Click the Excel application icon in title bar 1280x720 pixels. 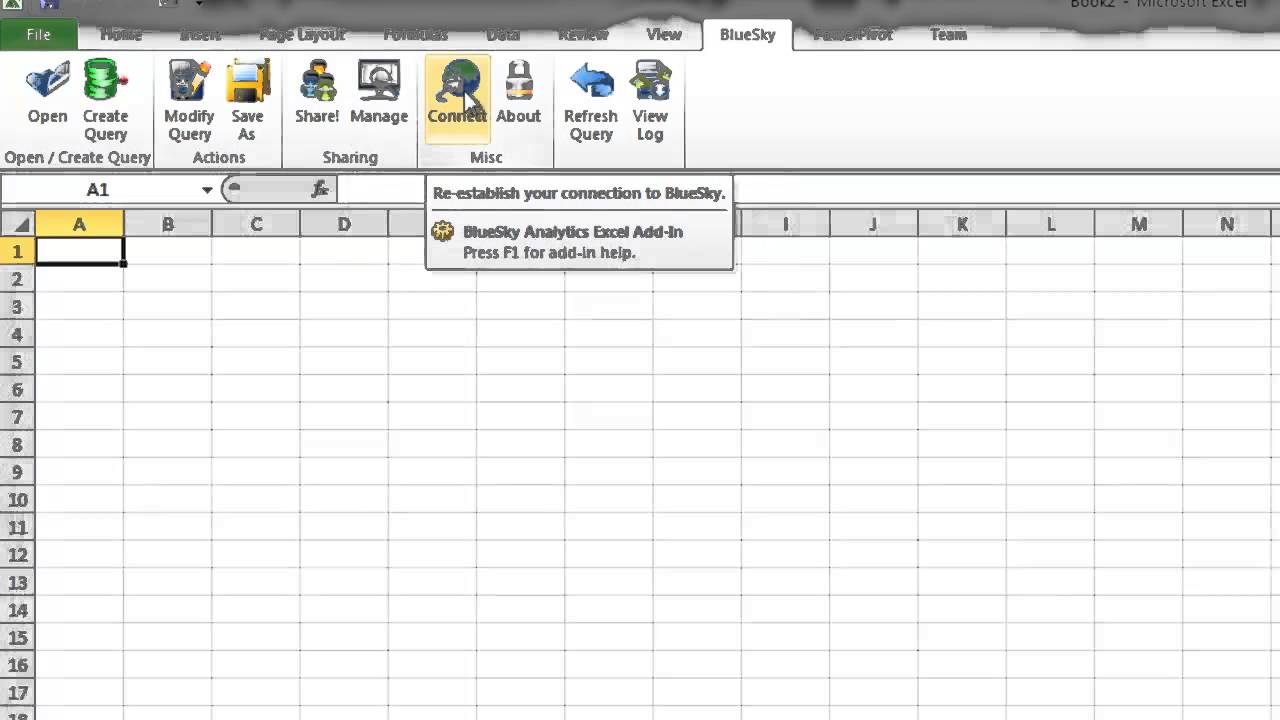[x=12, y=4]
